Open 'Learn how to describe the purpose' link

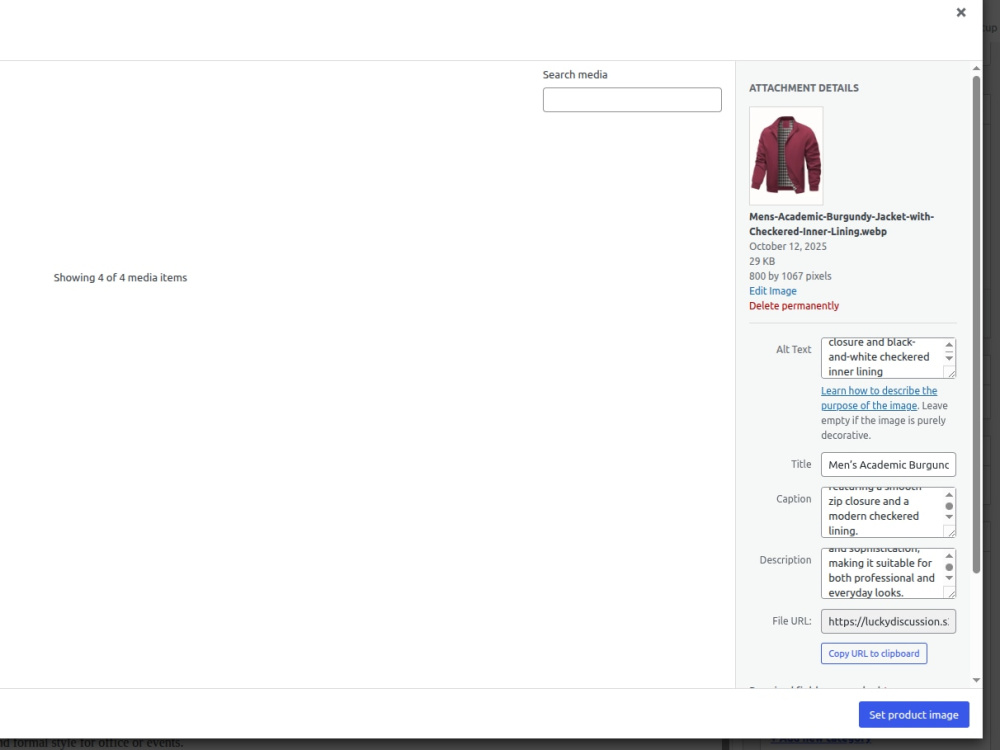(x=879, y=398)
